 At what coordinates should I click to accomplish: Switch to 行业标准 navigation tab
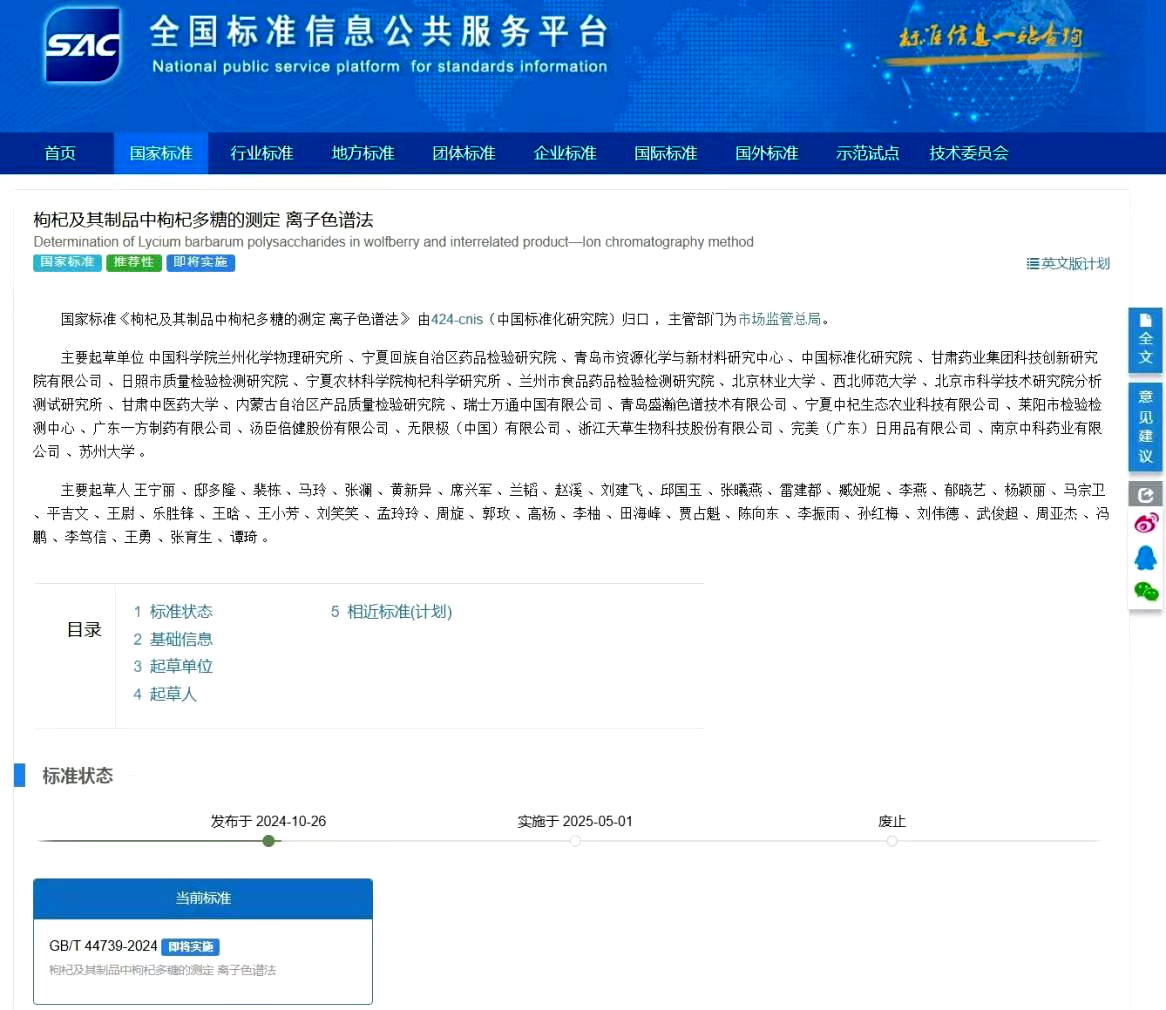point(262,153)
